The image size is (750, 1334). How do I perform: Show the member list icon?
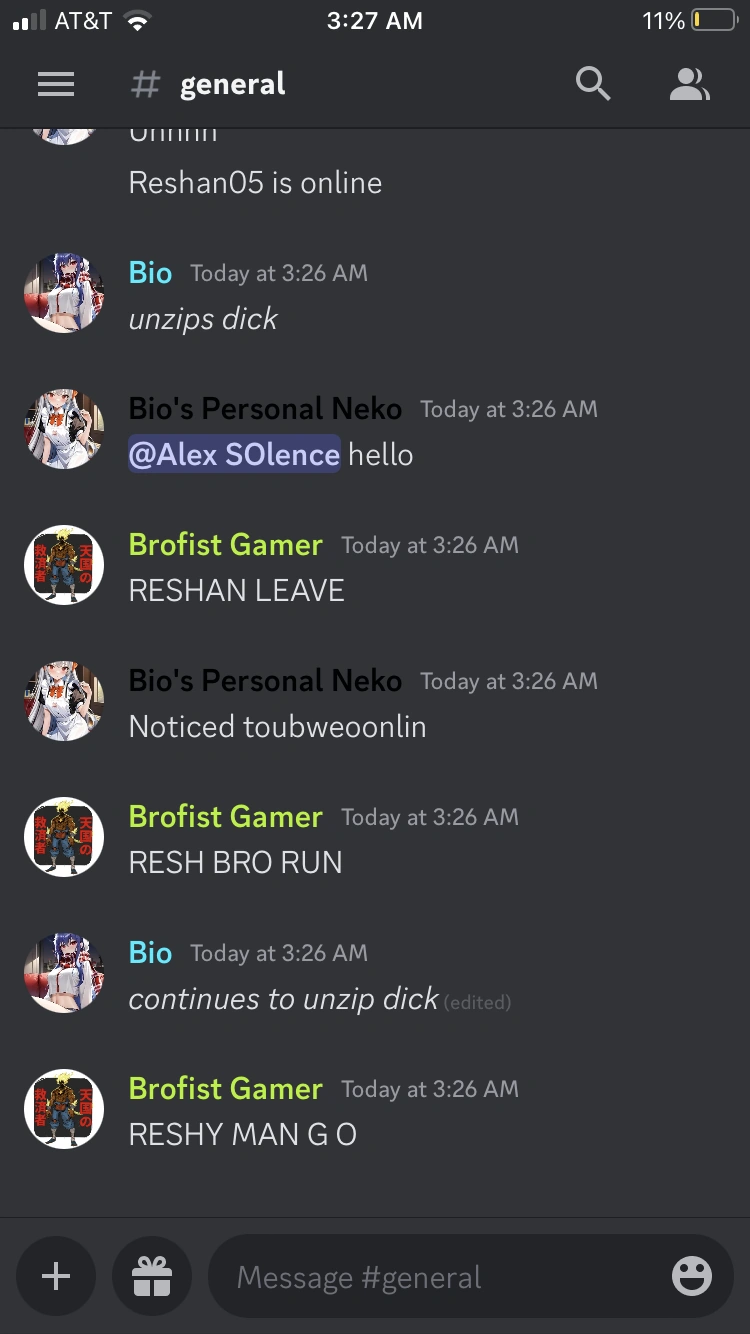(x=689, y=85)
